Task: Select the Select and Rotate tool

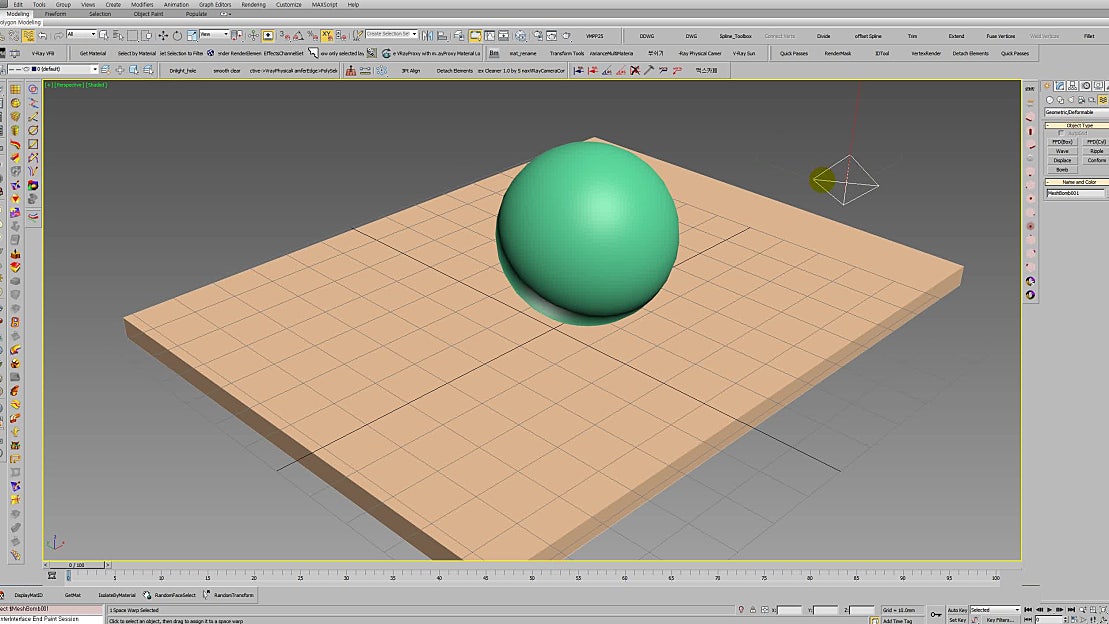Action: tap(178, 36)
